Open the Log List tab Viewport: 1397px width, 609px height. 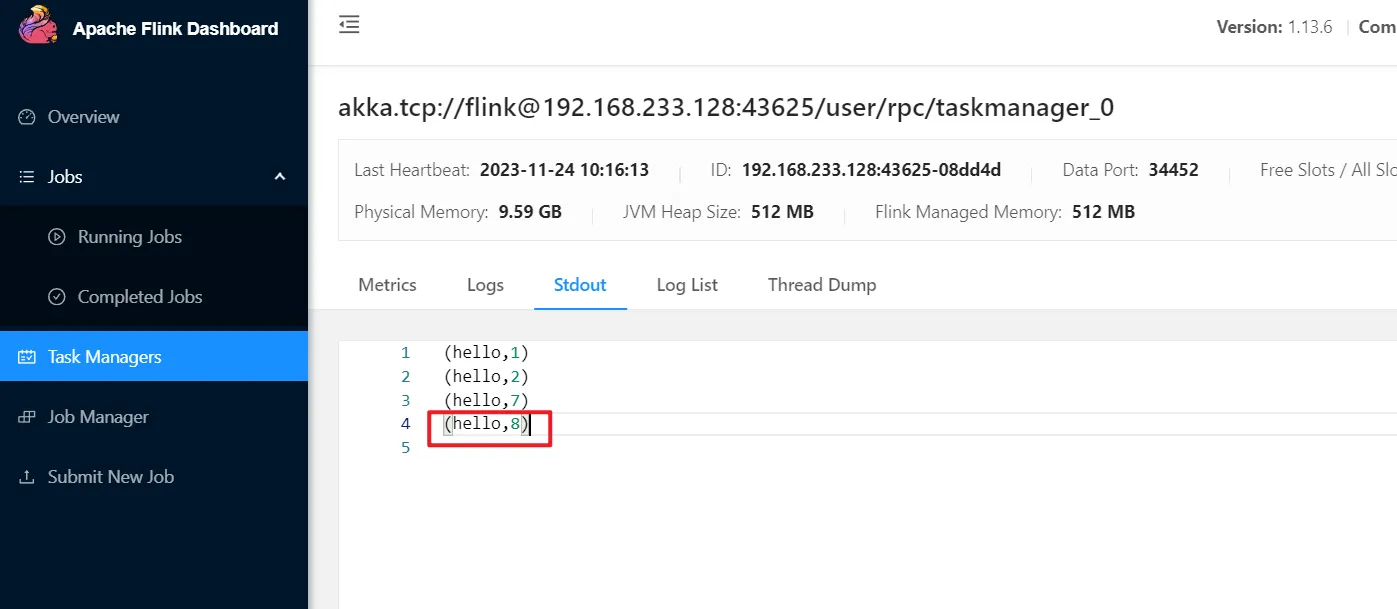tap(687, 285)
